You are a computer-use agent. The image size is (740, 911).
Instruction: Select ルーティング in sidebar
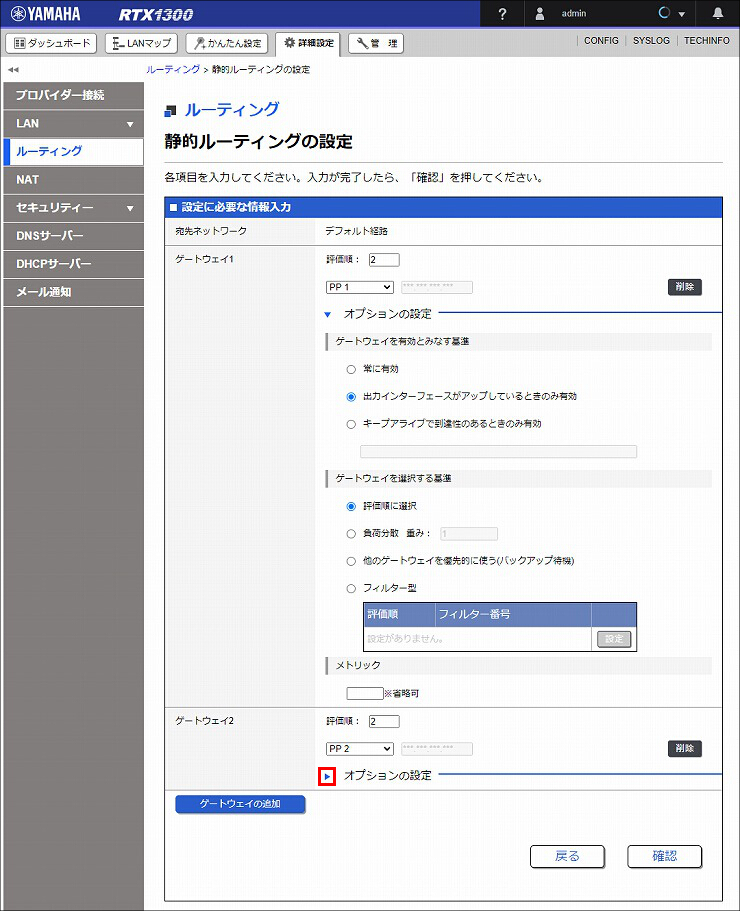(73, 152)
